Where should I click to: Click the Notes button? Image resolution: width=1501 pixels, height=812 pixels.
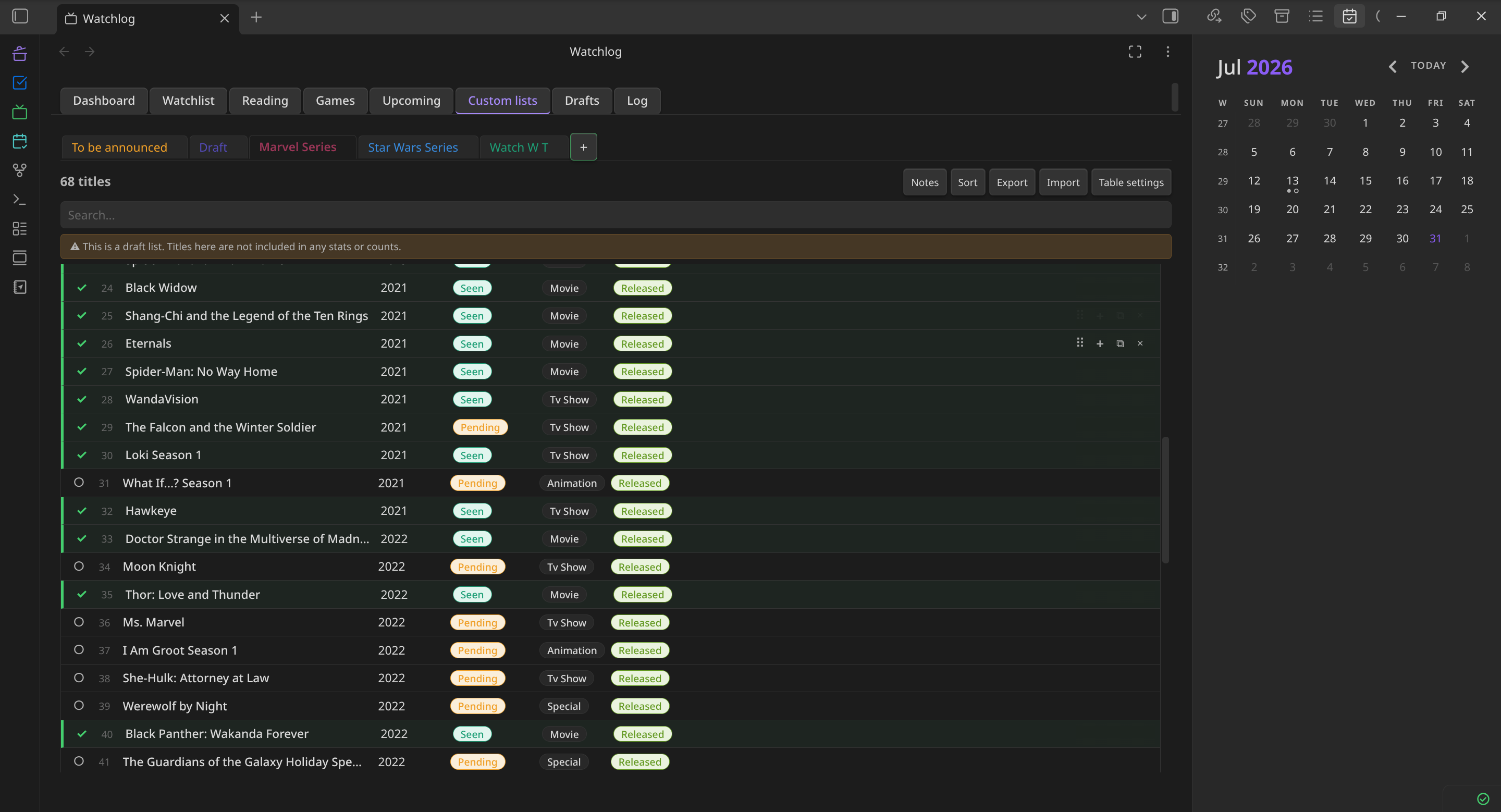(925, 182)
